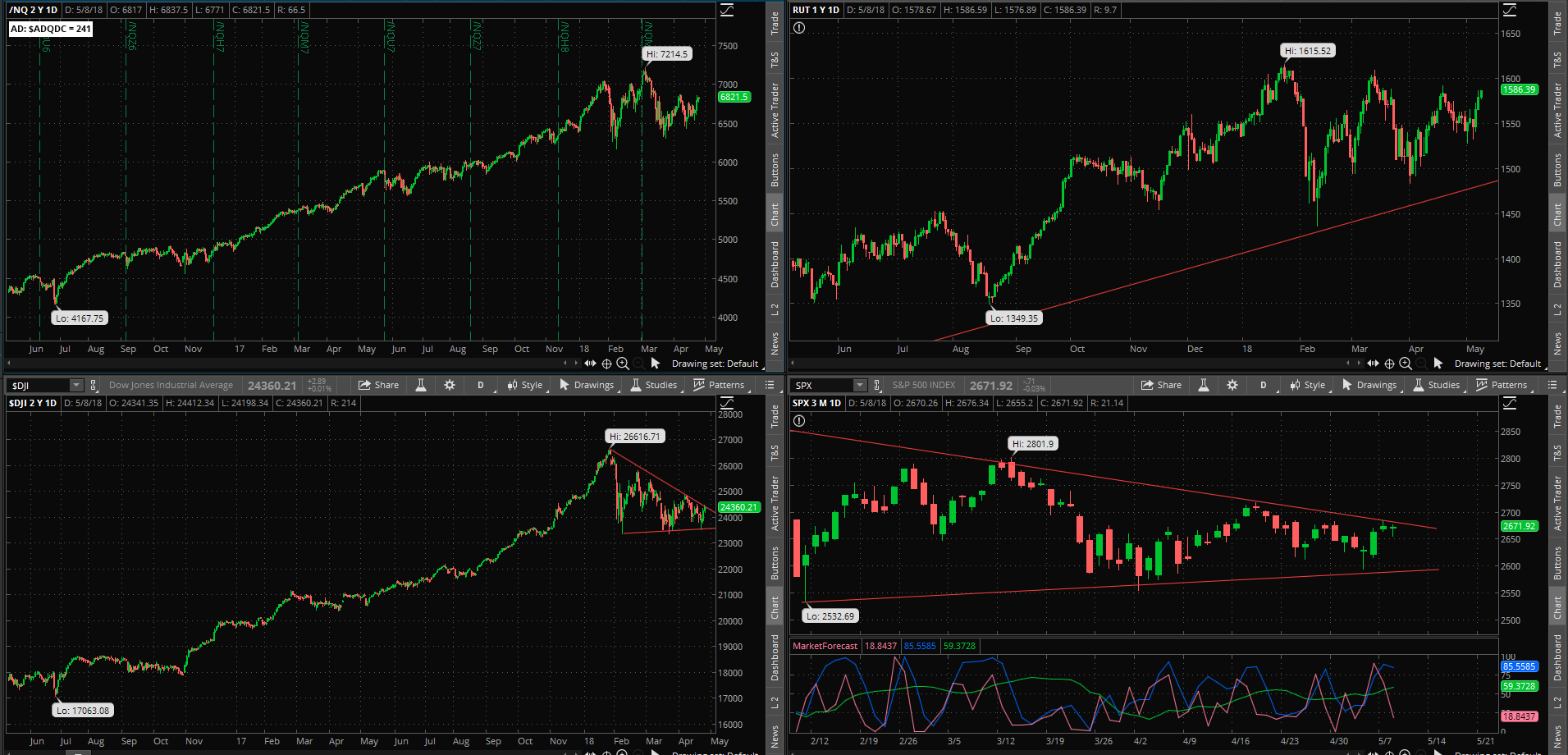Open the Patterns menu in the SPX toolbar
The image size is (1568, 755).
[x=1502, y=385]
